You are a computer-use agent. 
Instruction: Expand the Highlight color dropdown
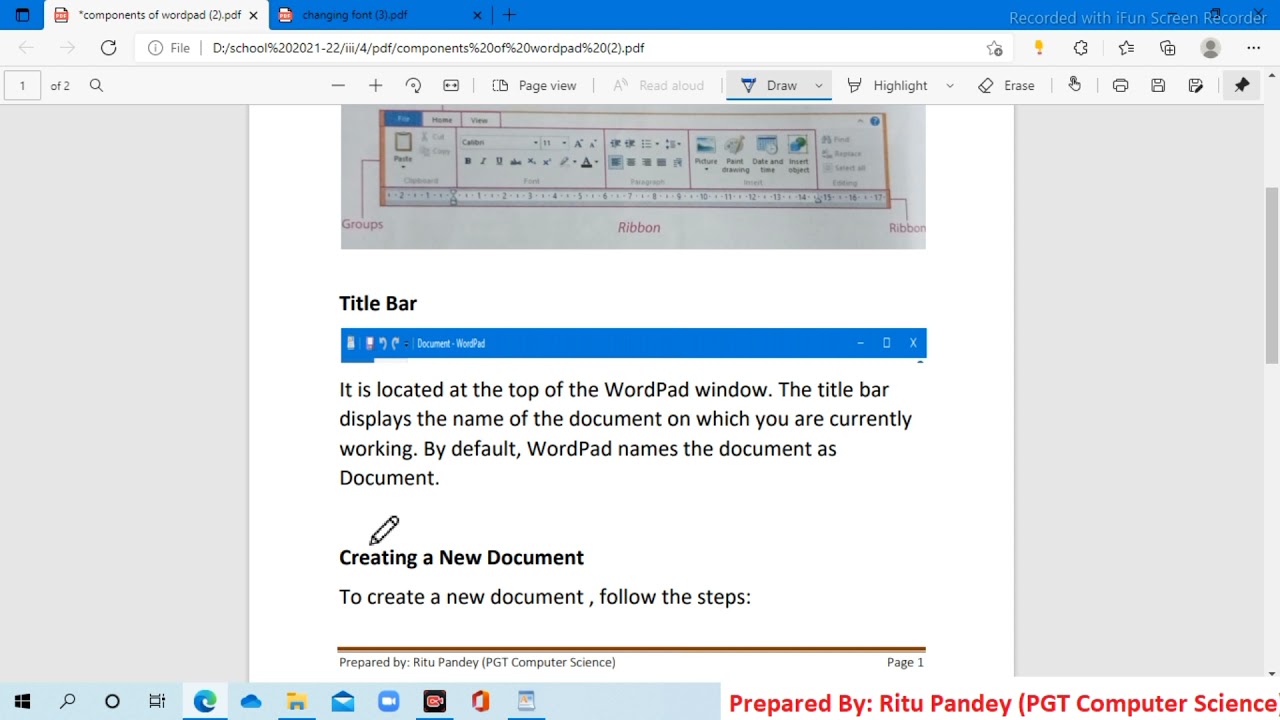pos(949,85)
